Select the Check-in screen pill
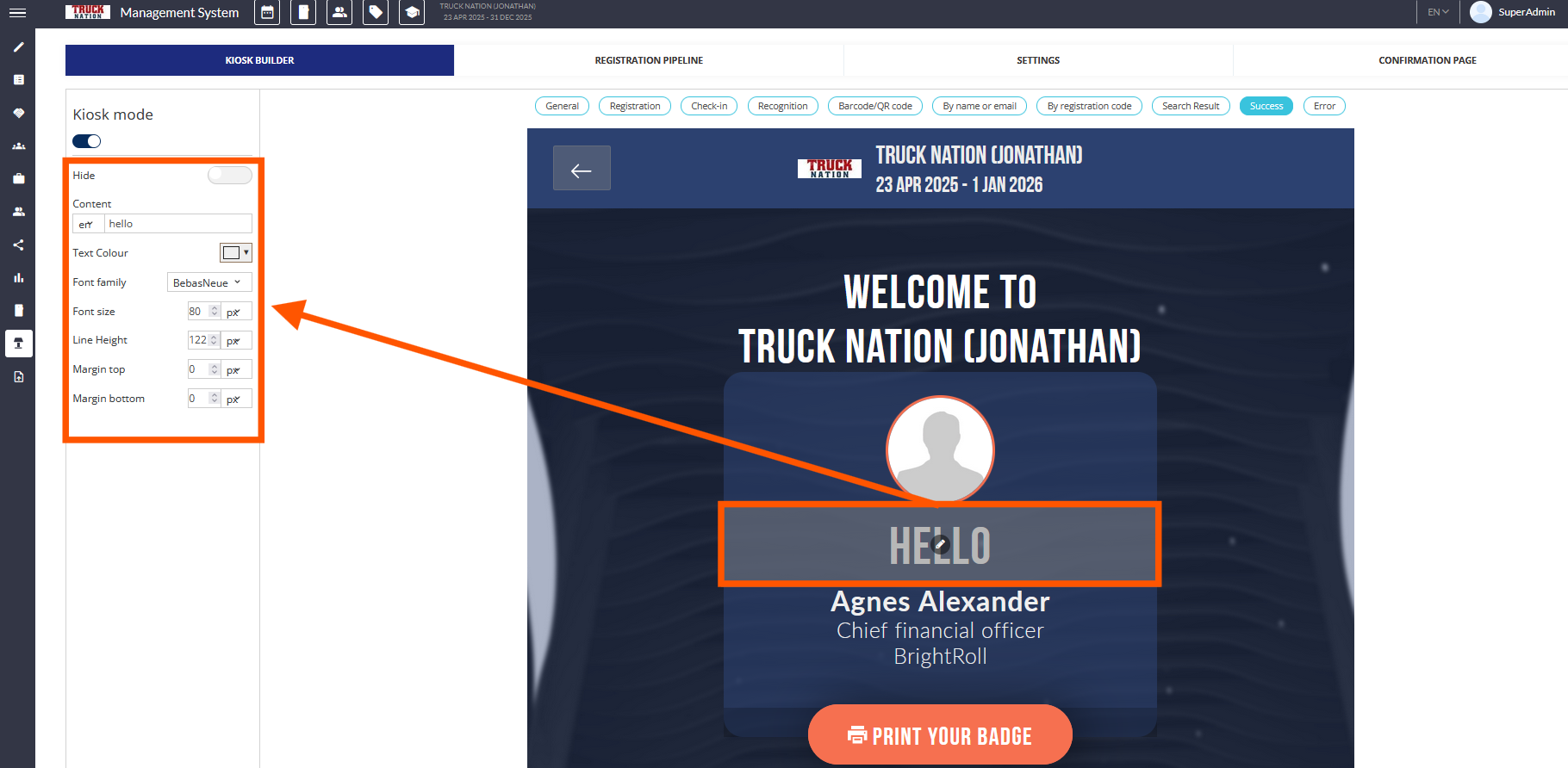Image resolution: width=1568 pixels, height=768 pixels. [x=709, y=106]
